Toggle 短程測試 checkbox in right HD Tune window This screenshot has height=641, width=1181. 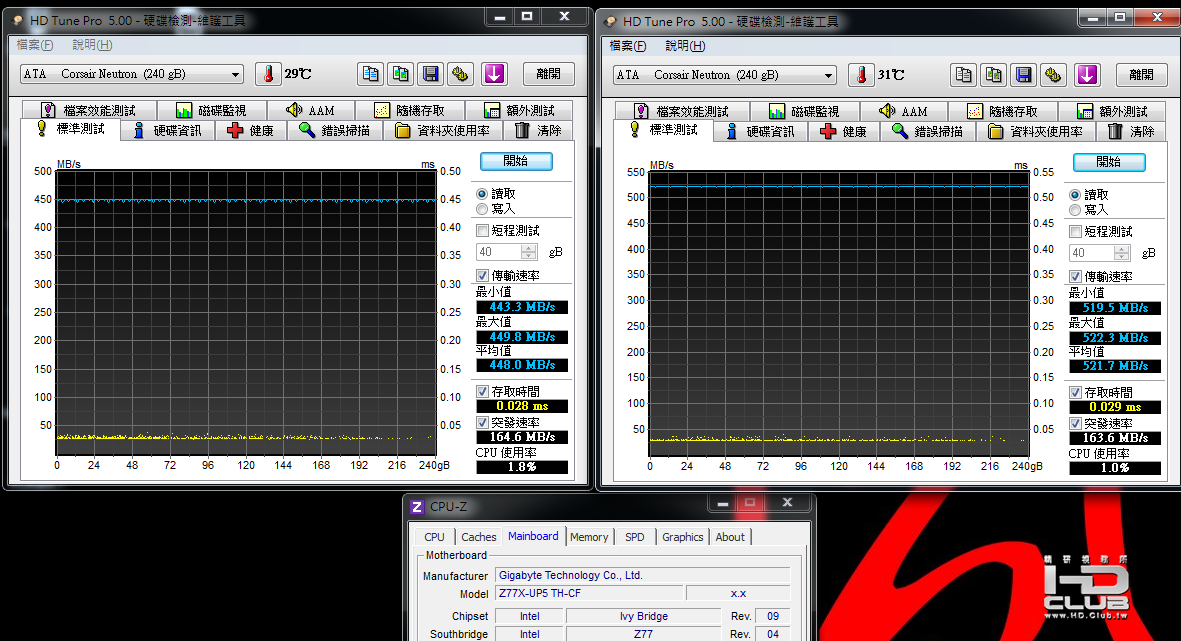coord(1076,231)
